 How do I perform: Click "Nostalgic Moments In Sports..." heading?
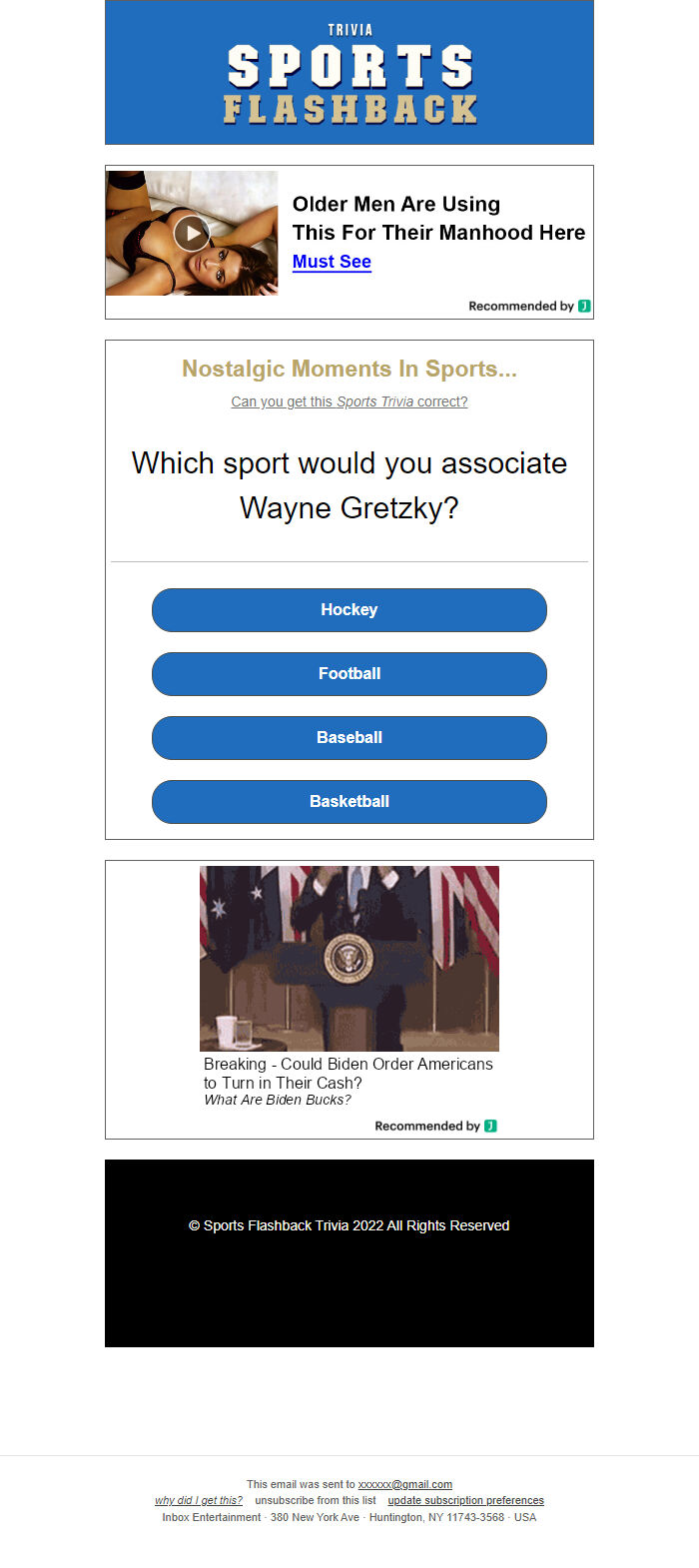click(349, 369)
